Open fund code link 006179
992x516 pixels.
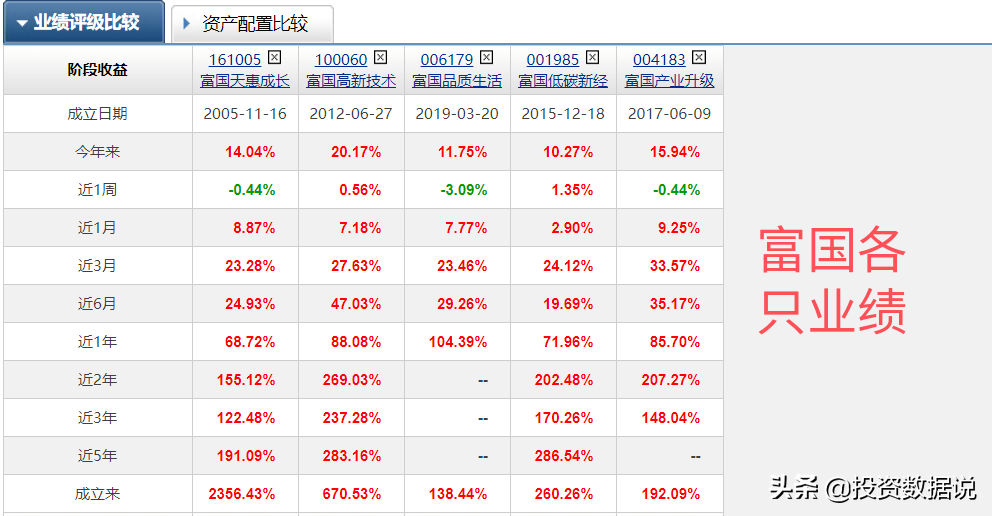[x=447, y=60]
